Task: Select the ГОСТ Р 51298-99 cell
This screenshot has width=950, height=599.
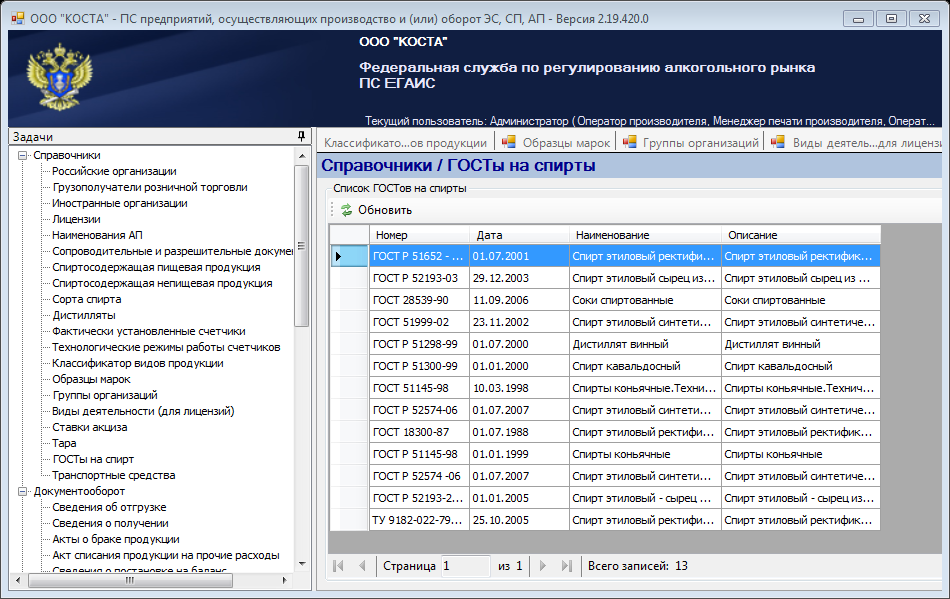Action: [x=419, y=344]
